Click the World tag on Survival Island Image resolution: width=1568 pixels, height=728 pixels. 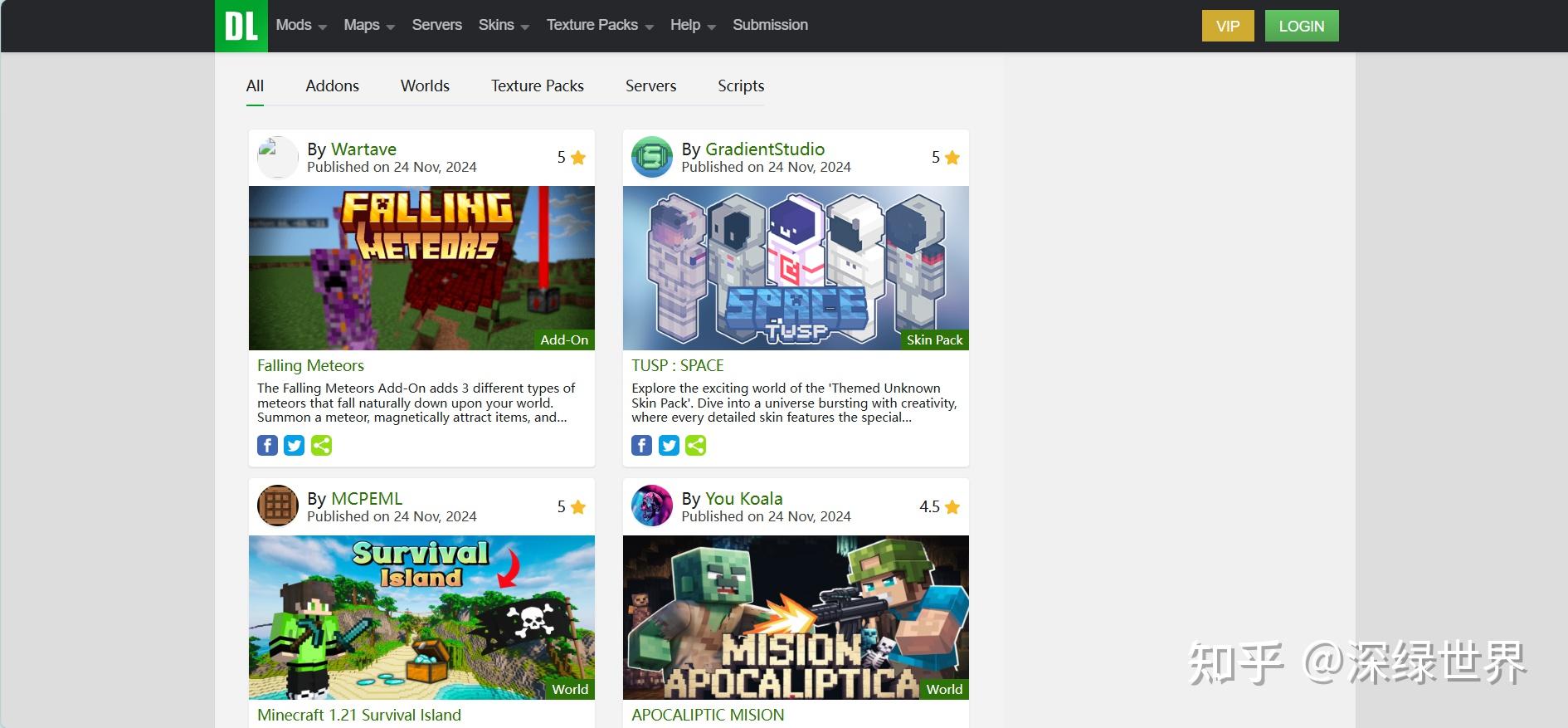coord(570,689)
